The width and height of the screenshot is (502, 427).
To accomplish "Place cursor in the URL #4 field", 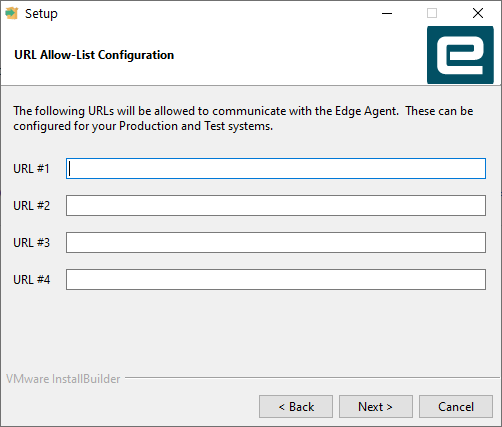I will click(x=276, y=280).
